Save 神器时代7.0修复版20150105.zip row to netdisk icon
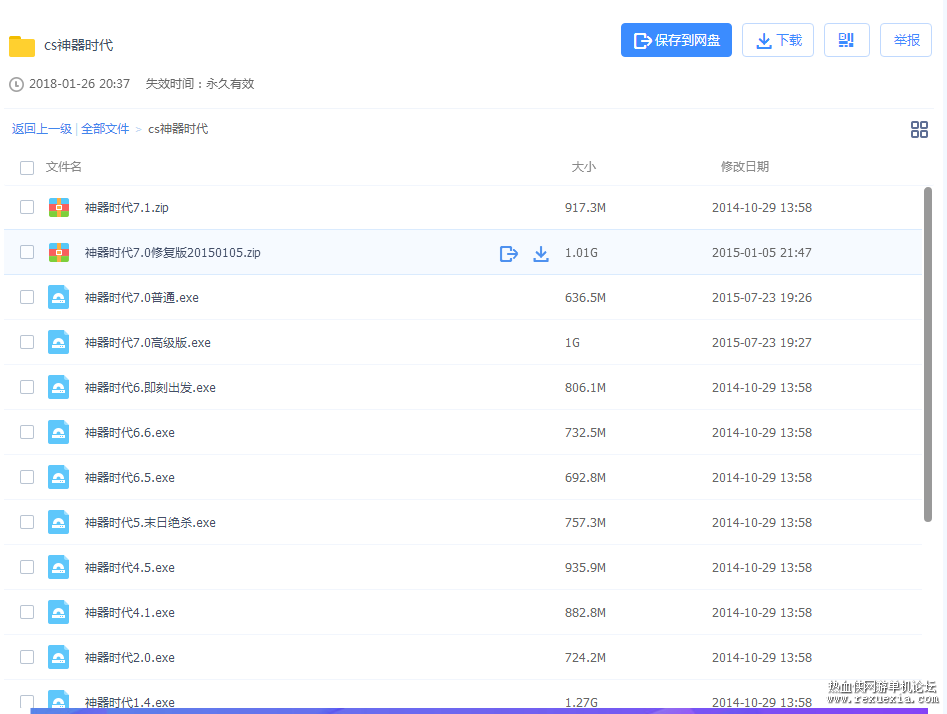This screenshot has width=947, height=714. click(509, 254)
